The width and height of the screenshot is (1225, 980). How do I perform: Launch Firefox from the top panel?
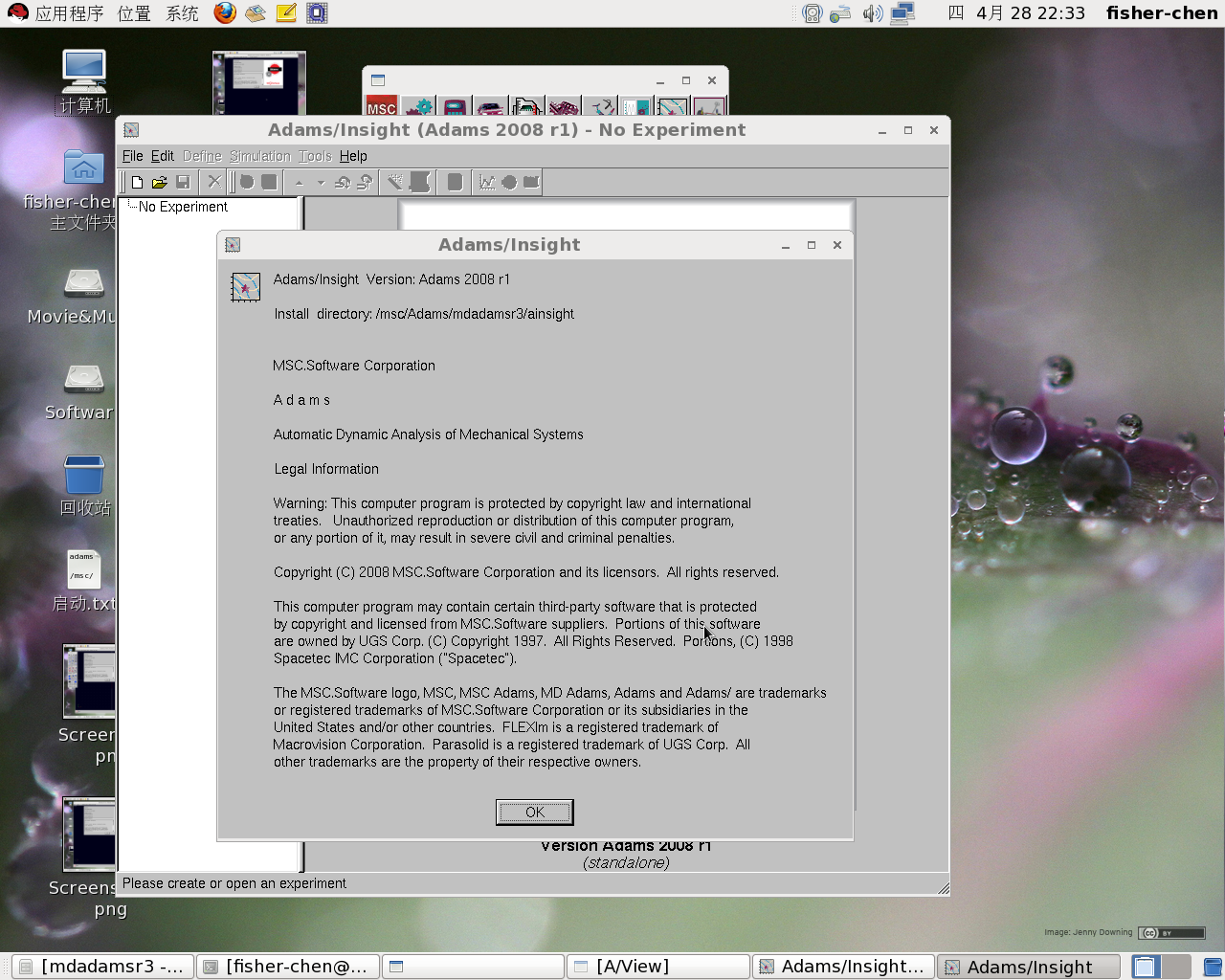pos(225,12)
